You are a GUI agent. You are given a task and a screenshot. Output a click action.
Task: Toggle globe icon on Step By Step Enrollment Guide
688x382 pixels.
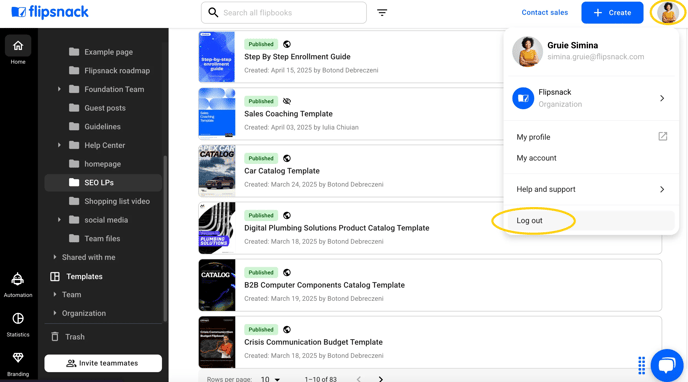(x=287, y=44)
